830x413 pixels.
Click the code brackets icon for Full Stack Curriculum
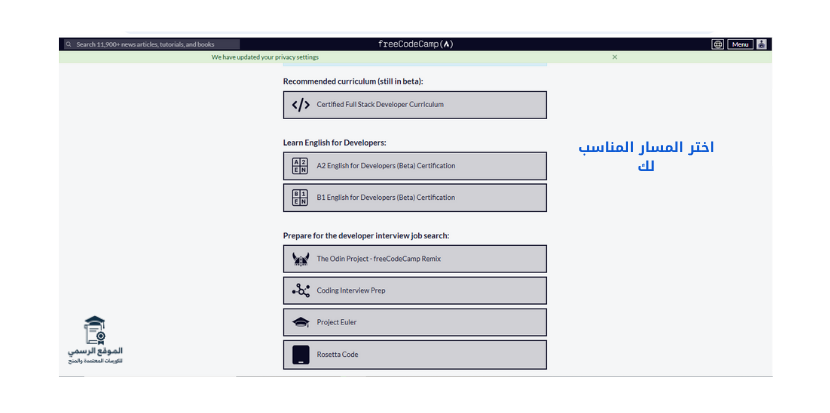[x=300, y=105]
